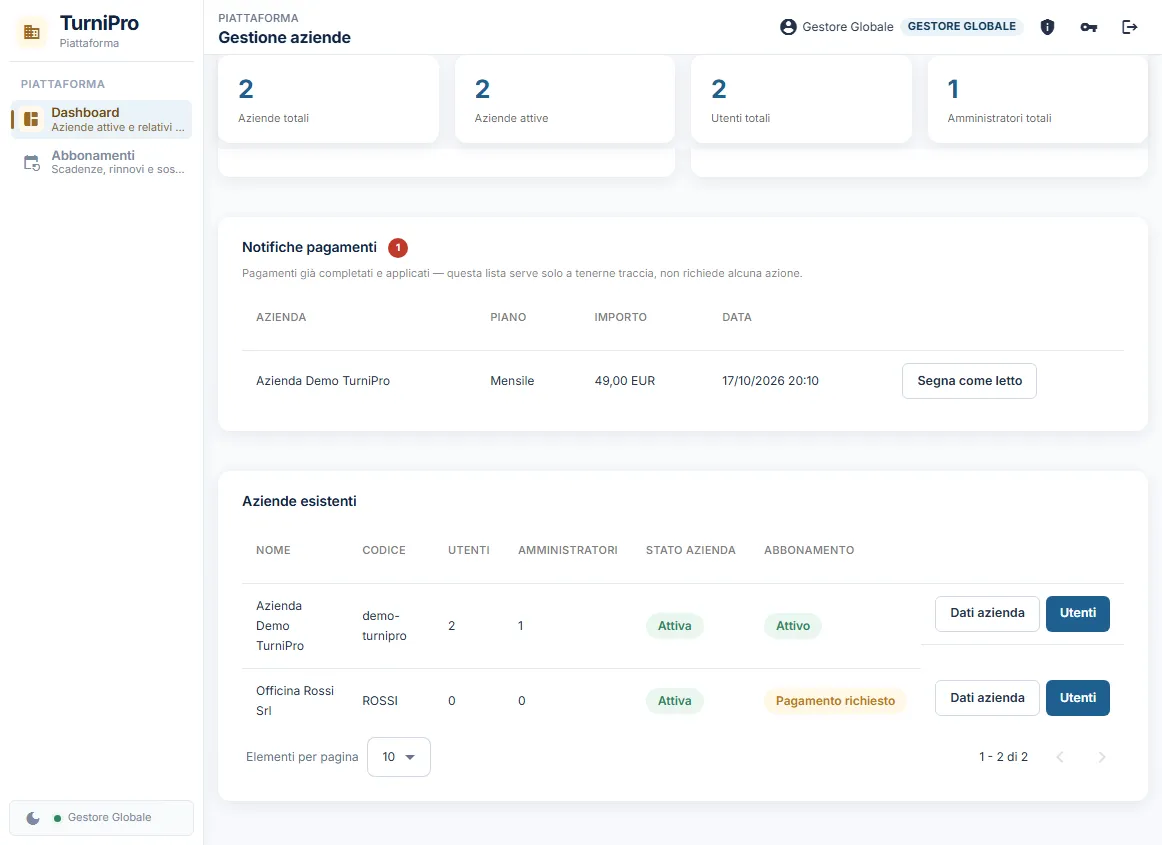
Task: Click the Aziende totali stat card
Action: 328,99
